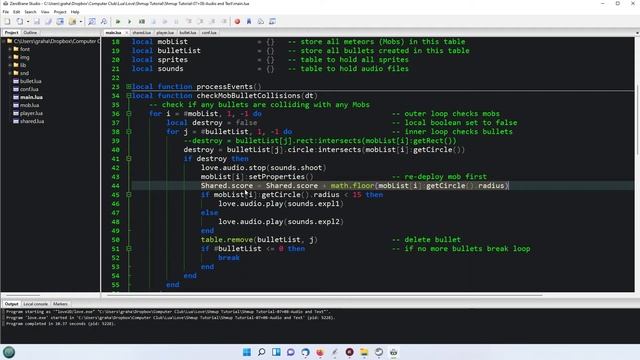
Task: Switch to the bullet.lua editor tab
Action: pos(188,33)
